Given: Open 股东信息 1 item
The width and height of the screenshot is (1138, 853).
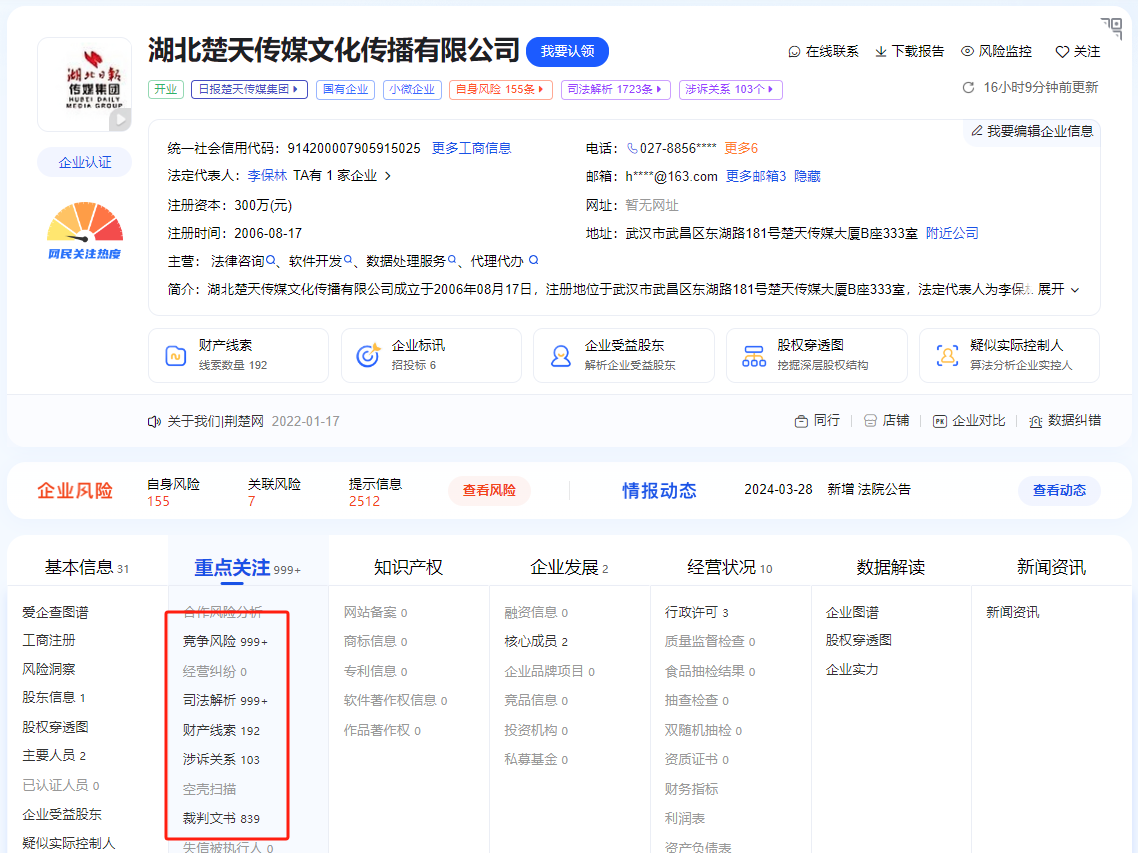Looking at the screenshot, I should pos(54,698).
